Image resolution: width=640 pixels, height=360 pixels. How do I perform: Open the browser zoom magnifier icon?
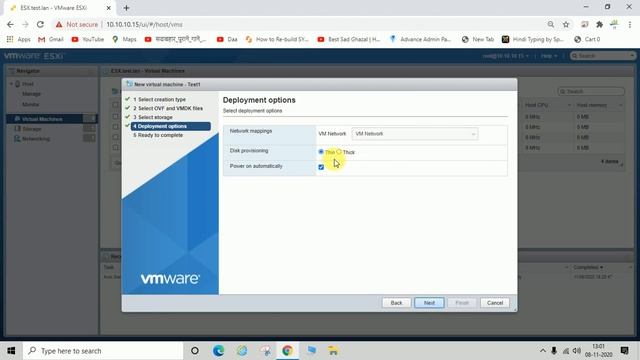(x=551, y=24)
